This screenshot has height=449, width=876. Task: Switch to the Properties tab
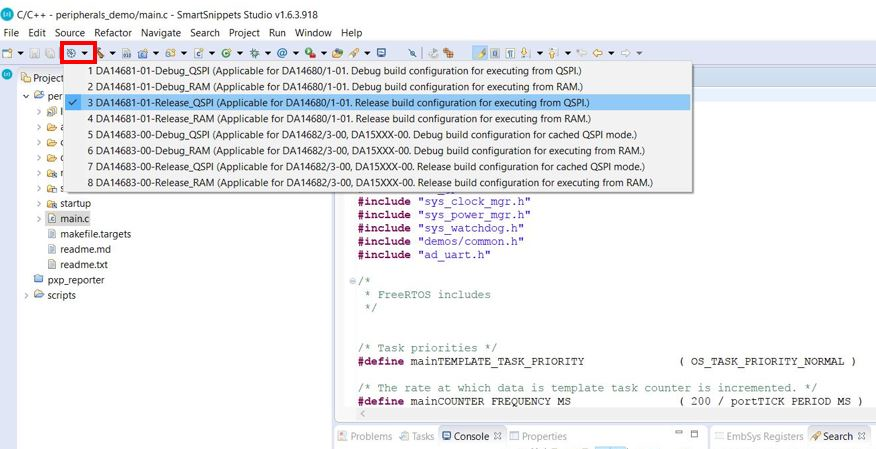538,436
